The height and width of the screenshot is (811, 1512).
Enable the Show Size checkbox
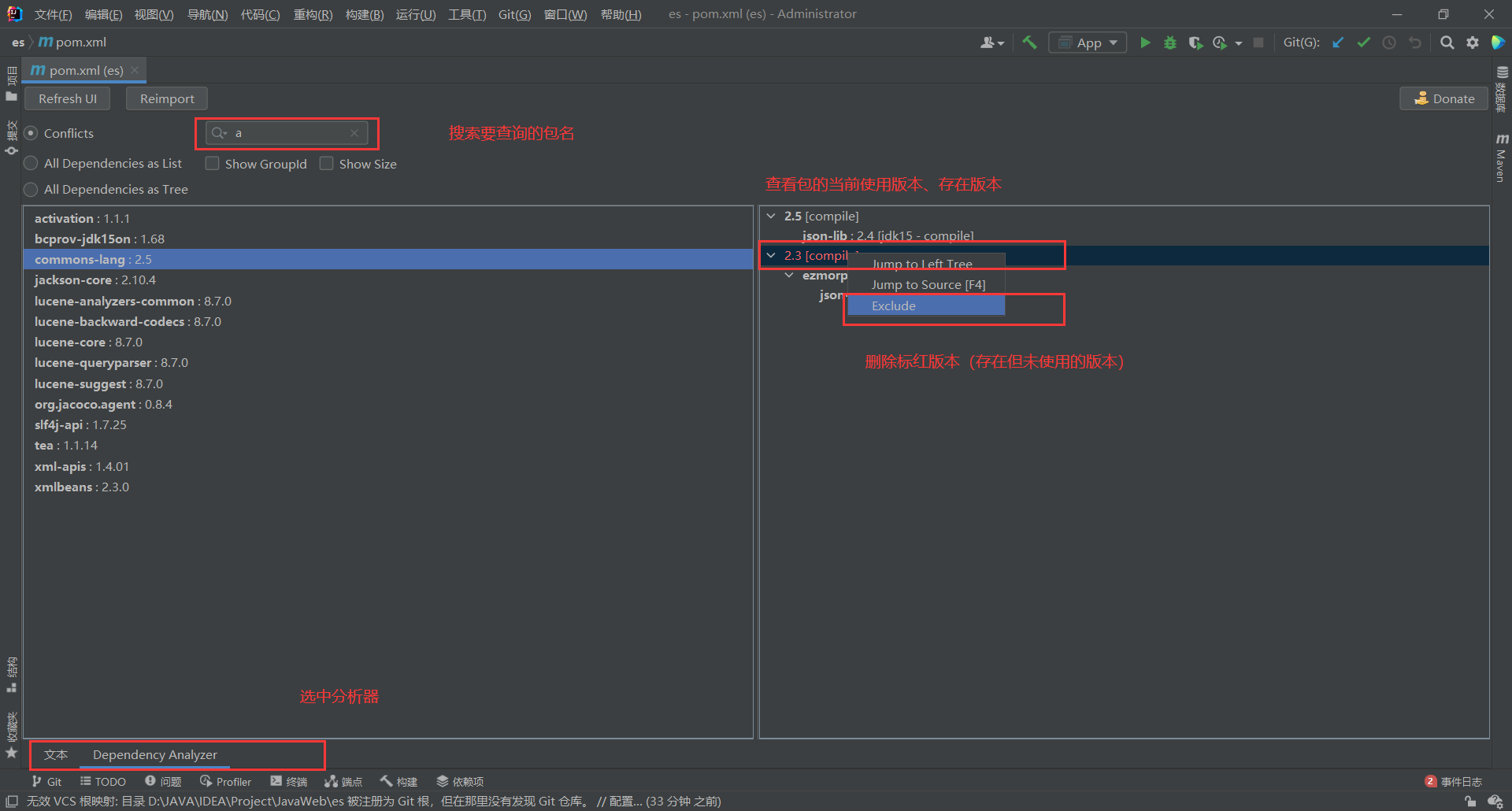(x=326, y=163)
